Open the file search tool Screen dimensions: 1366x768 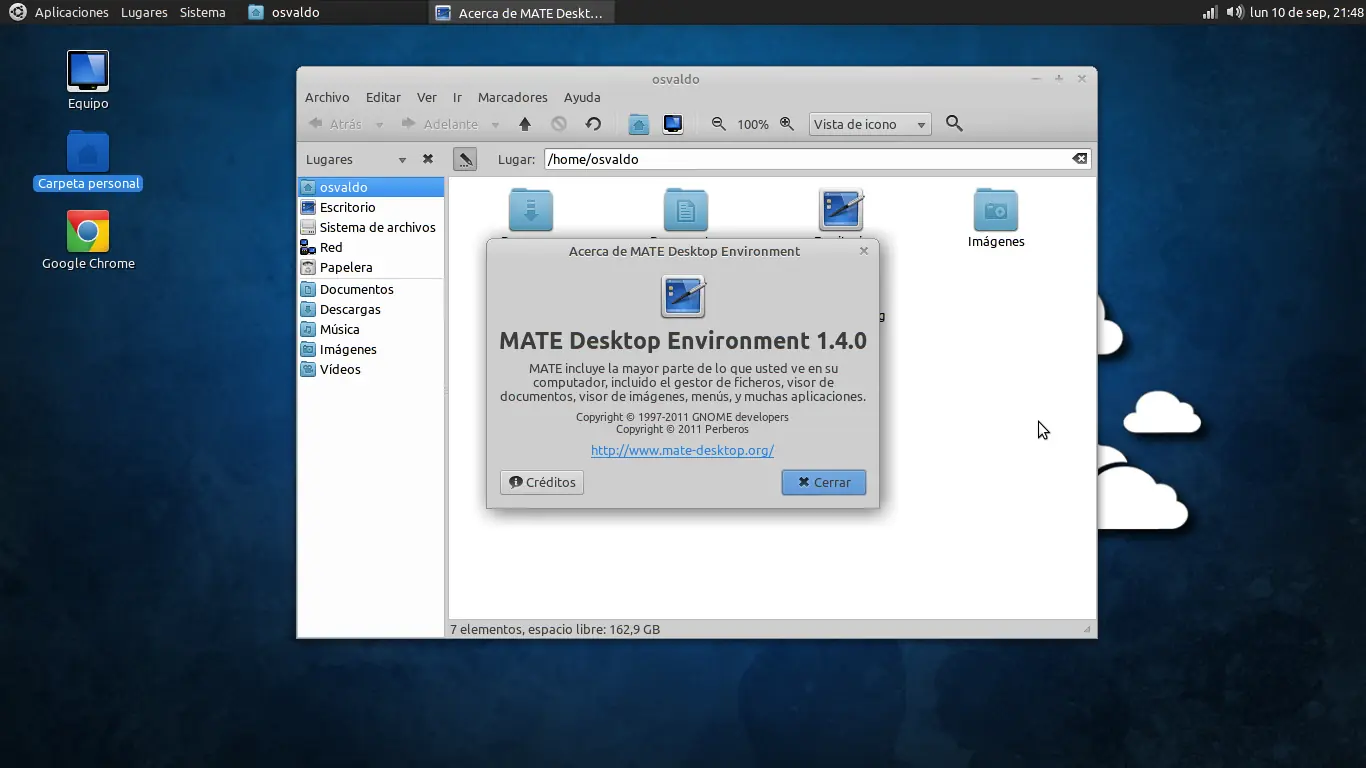954,124
